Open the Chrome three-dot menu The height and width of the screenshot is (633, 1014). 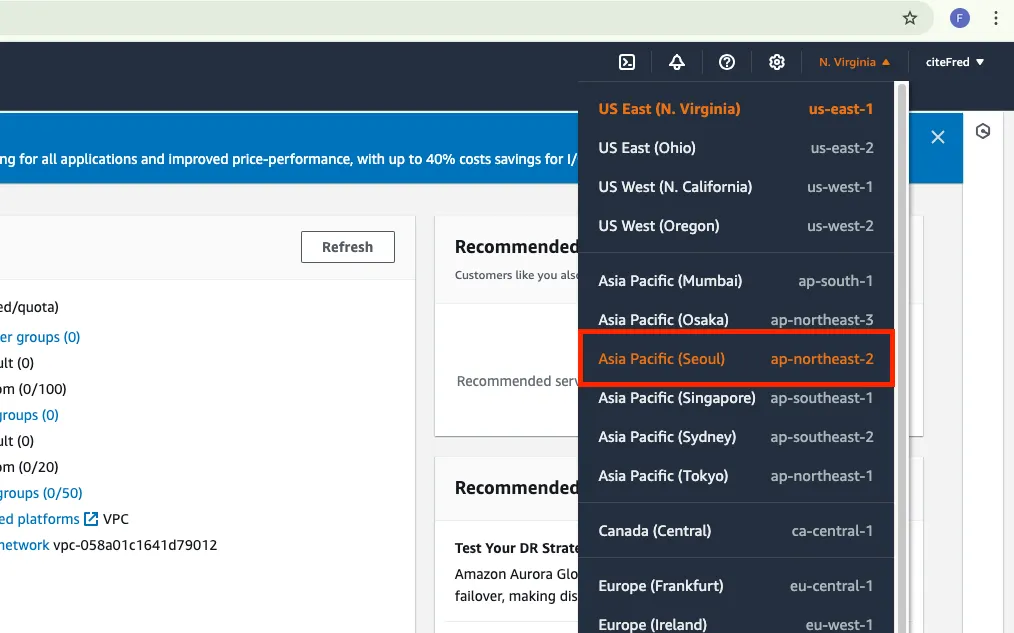996,18
